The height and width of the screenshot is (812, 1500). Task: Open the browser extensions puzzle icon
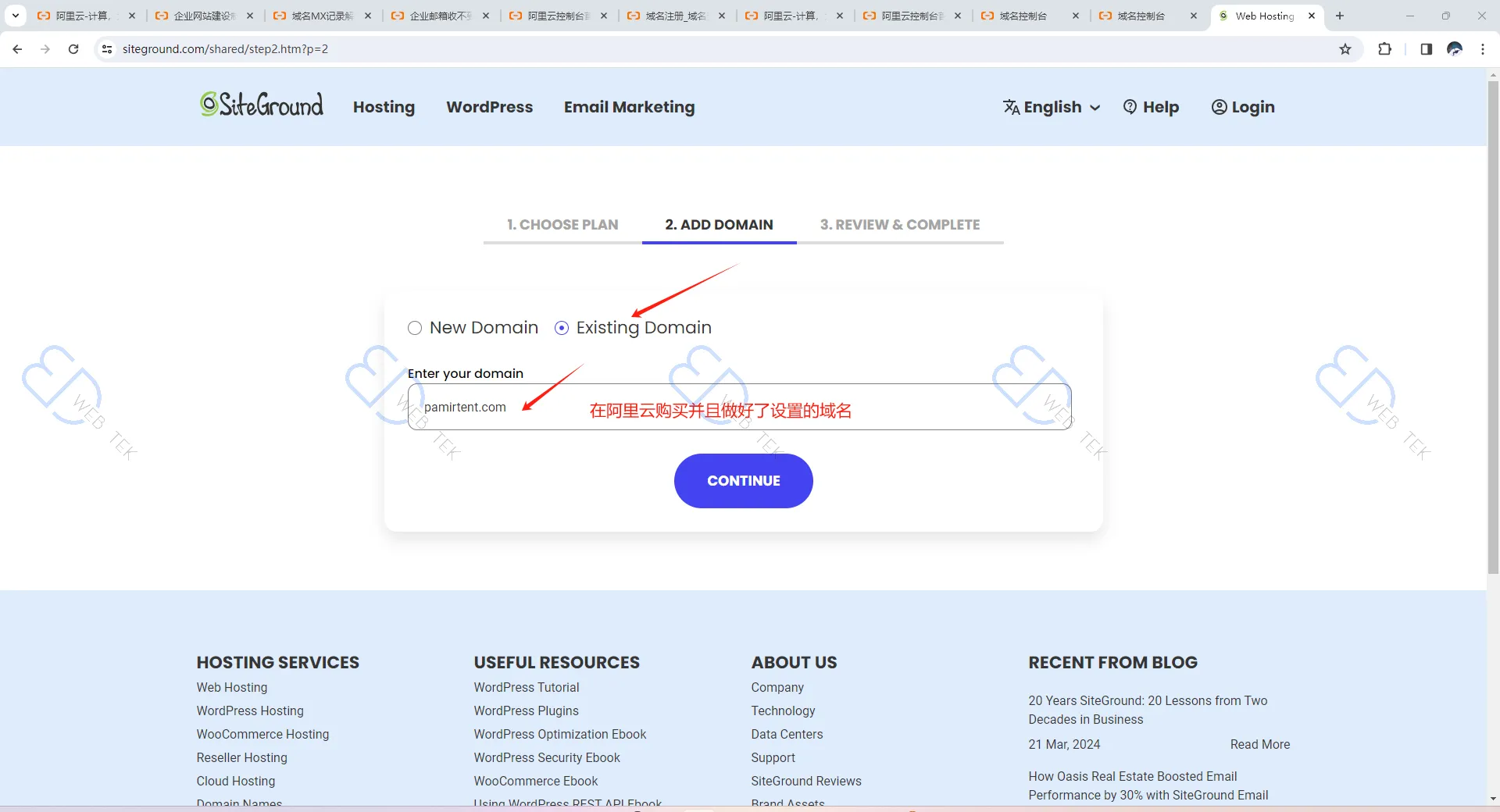tap(1384, 49)
